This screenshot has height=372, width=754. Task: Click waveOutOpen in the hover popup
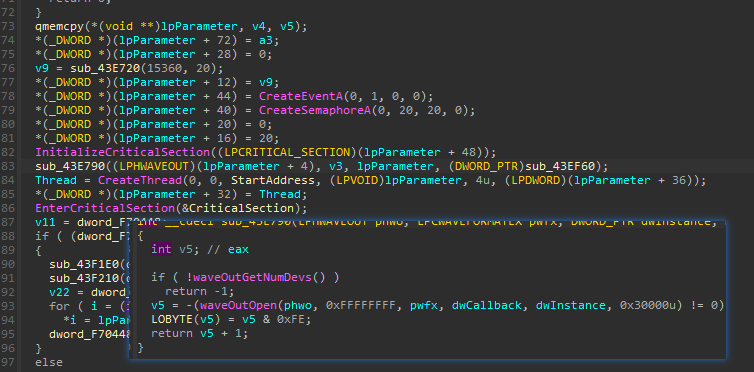239,305
